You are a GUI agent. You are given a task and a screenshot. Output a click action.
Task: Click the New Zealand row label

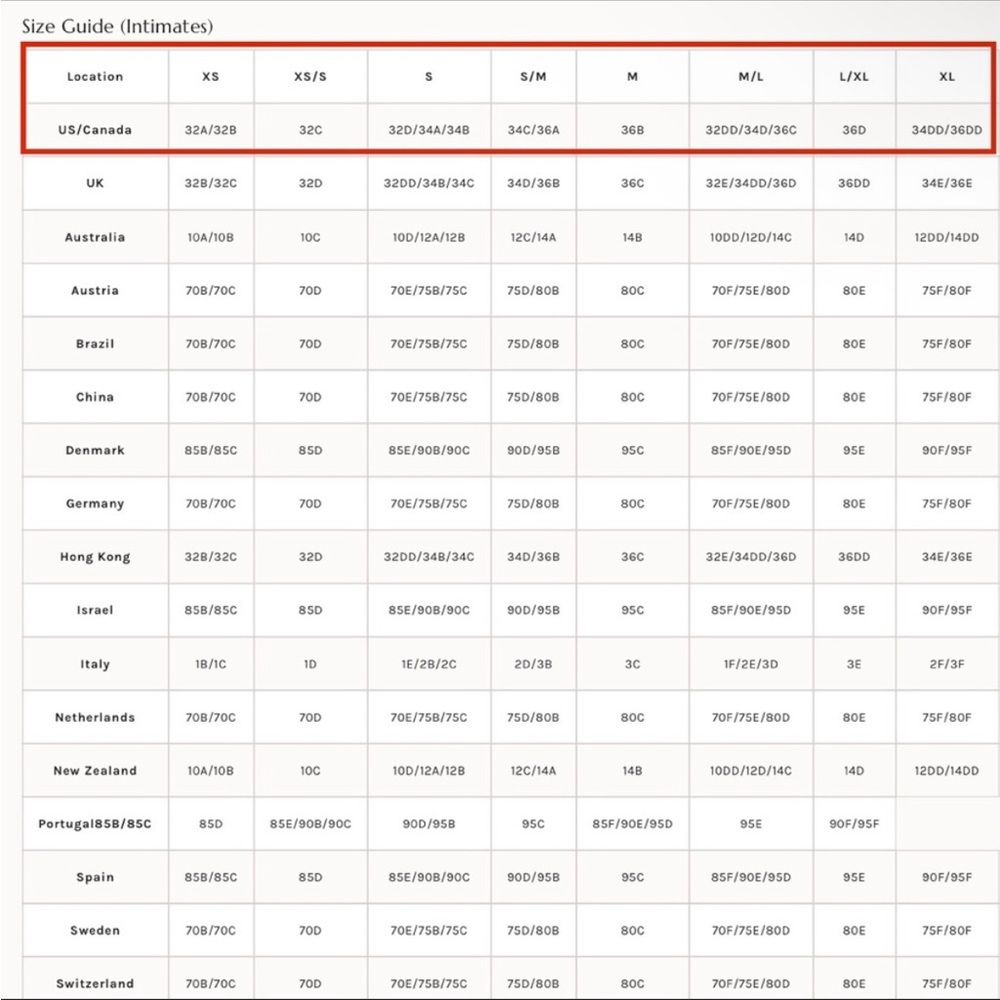pos(95,770)
